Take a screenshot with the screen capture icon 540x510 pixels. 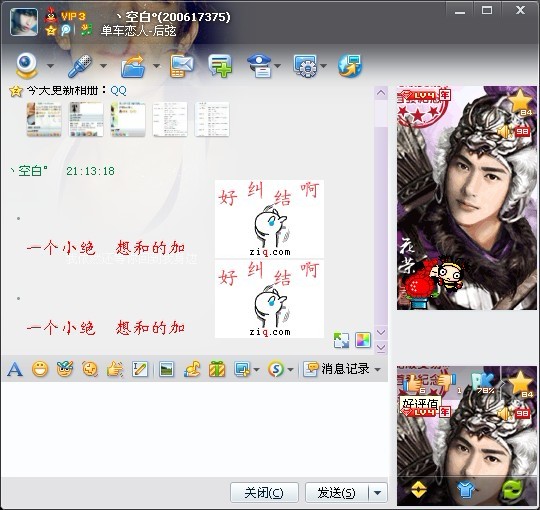(242, 370)
